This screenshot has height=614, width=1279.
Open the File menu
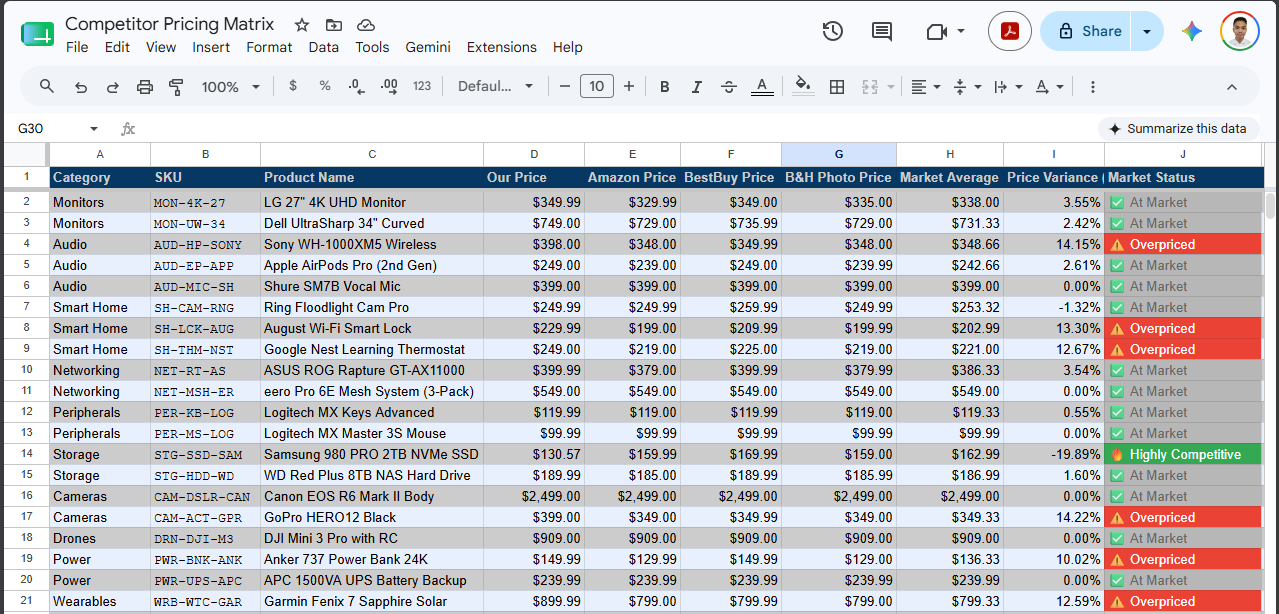click(77, 47)
